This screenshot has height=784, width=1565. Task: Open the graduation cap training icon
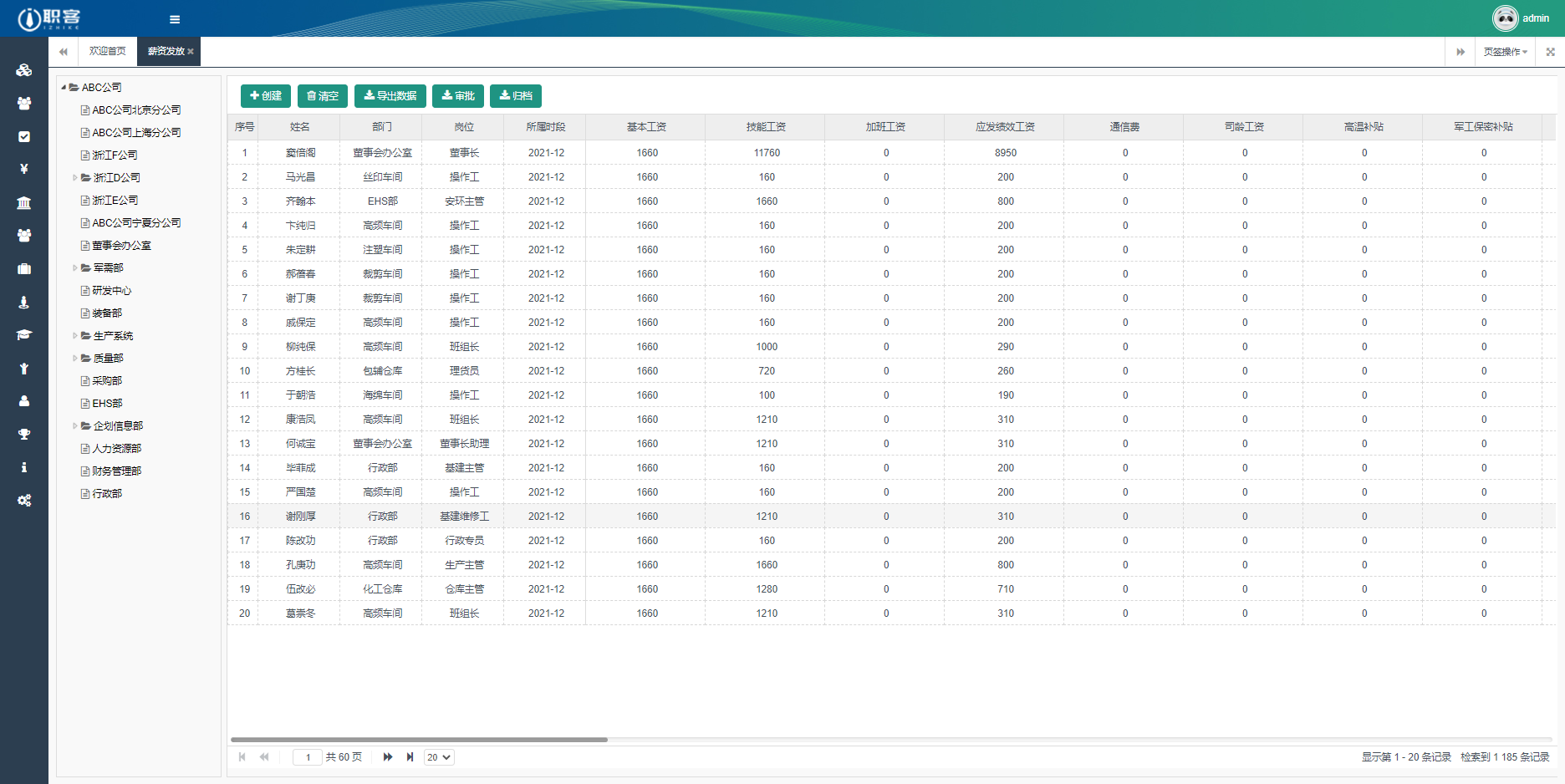(x=24, y=334)
